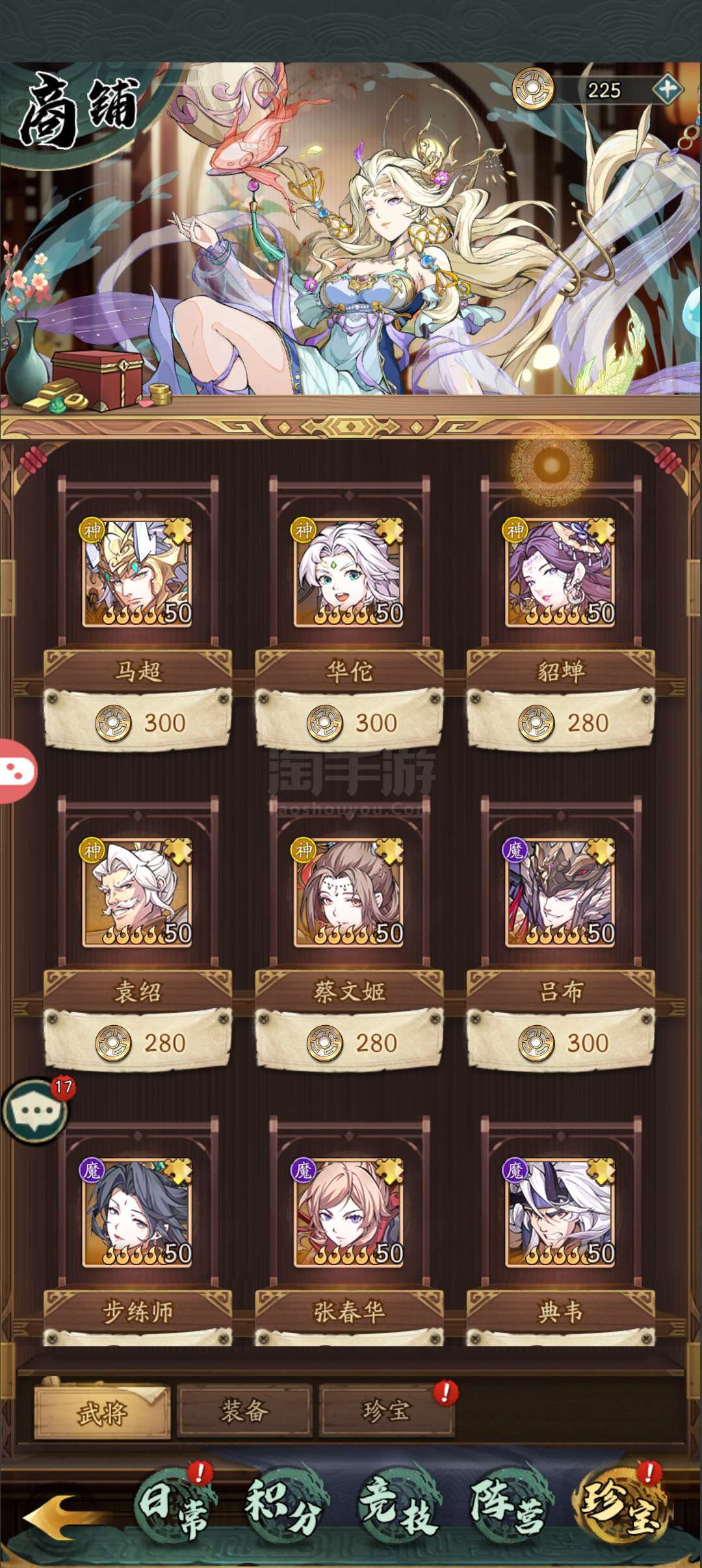Select the 华佗 hero portrait
This screenshot has height=1568, width=702.
349,573
